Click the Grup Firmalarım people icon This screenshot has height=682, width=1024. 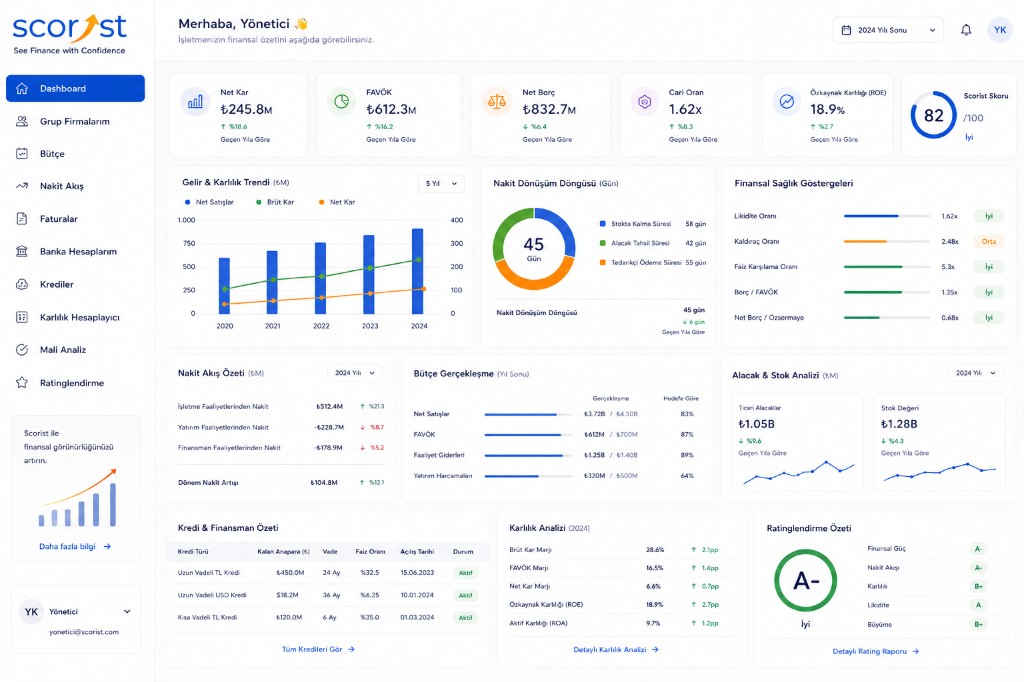point(22,121)
